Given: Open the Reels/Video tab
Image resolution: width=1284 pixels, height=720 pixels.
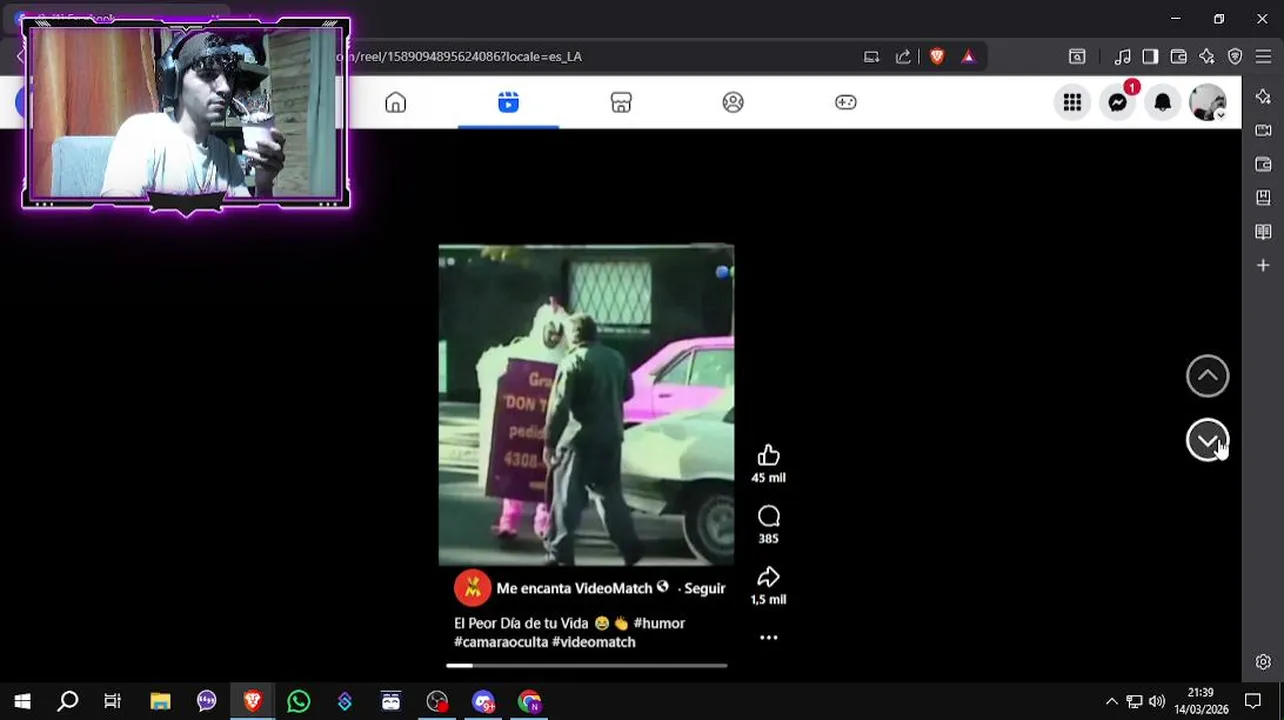Looking at the screenshot, I should click(x=508, y=102).
